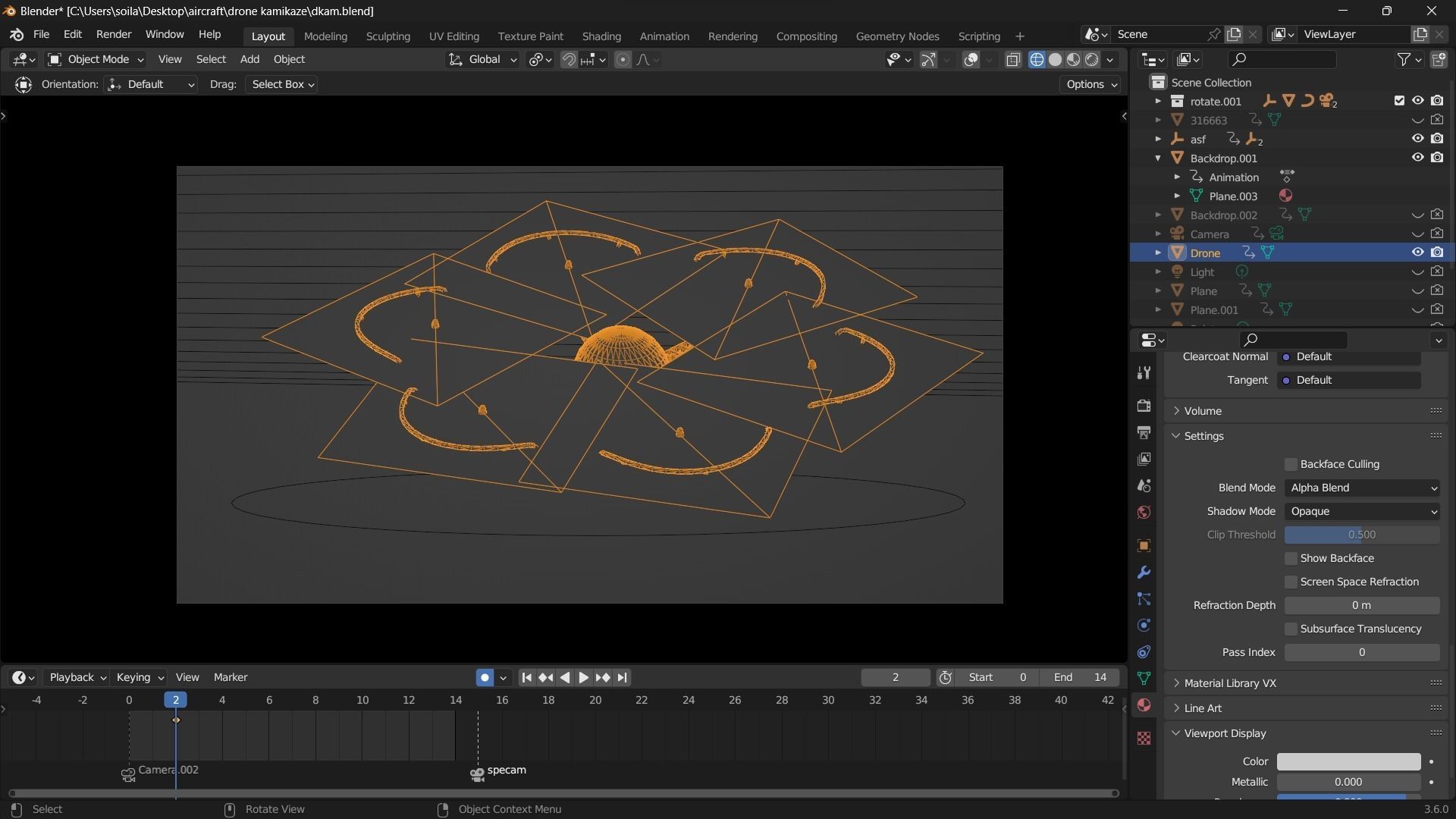Screen dimensions: 1456x819
Task: Open the Render menu
Action: pyautogui.click(x=114, y=35)
